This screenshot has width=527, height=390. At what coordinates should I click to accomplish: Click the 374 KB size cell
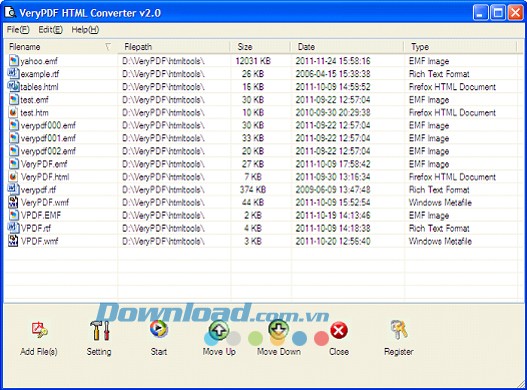[253, 190]
